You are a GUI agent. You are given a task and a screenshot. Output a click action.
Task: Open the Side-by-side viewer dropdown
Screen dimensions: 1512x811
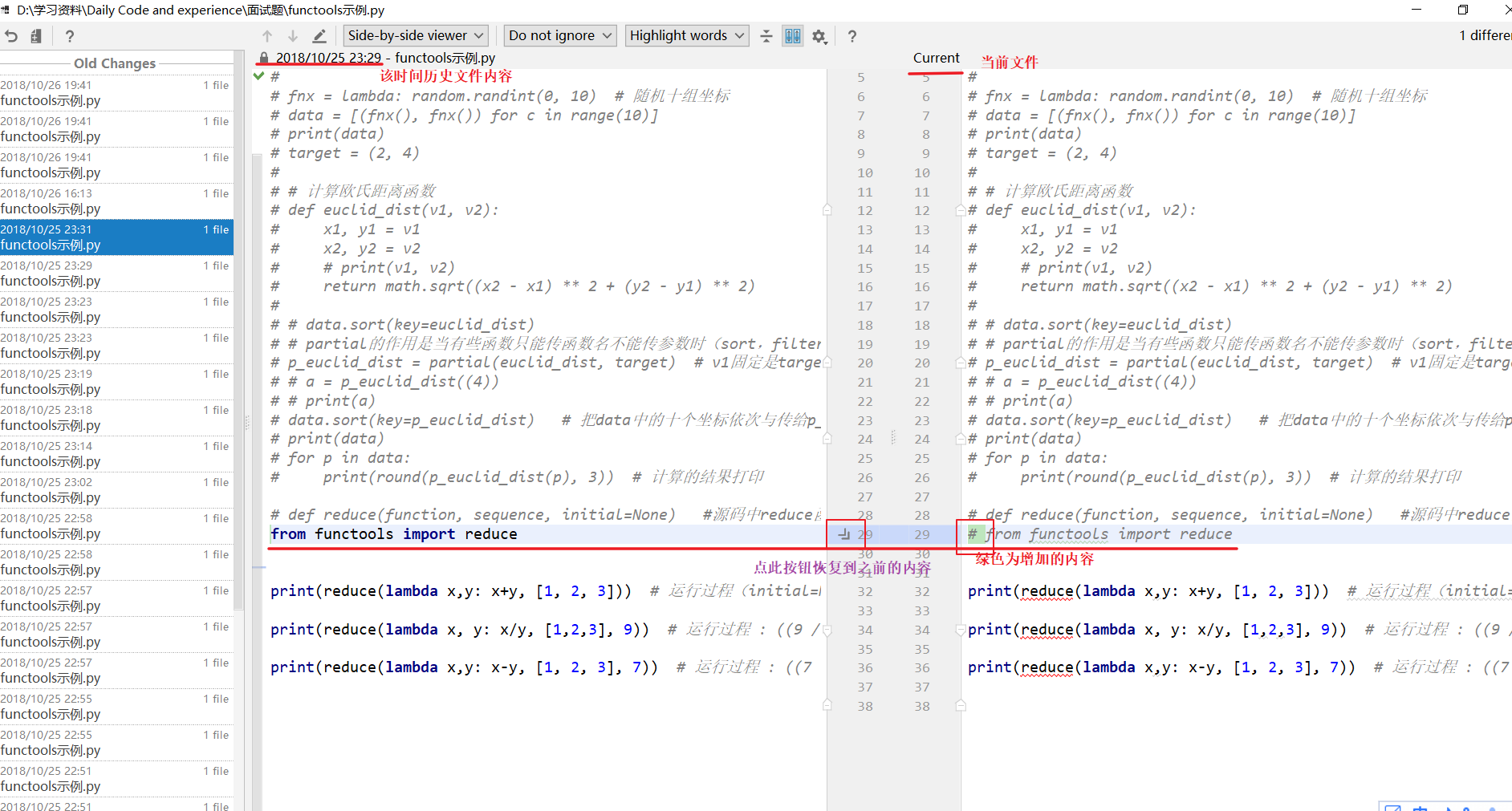[415, 35]
